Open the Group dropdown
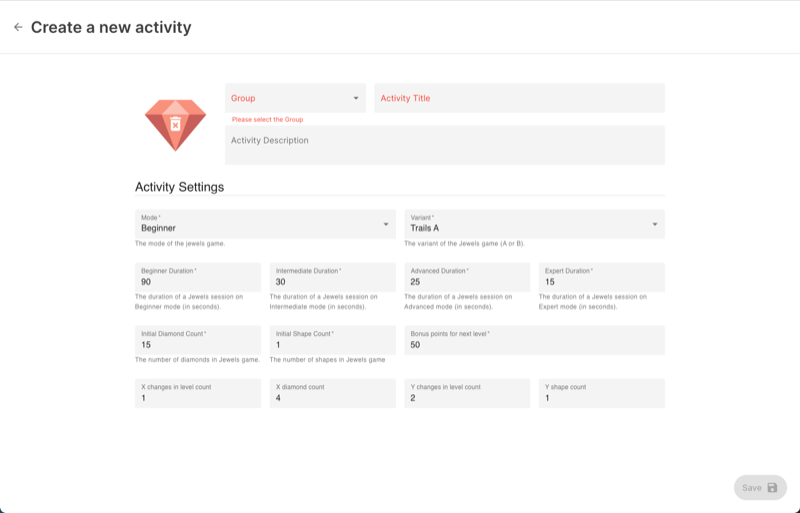The width and height of the screenshot is (800, 513). point(295,98)
